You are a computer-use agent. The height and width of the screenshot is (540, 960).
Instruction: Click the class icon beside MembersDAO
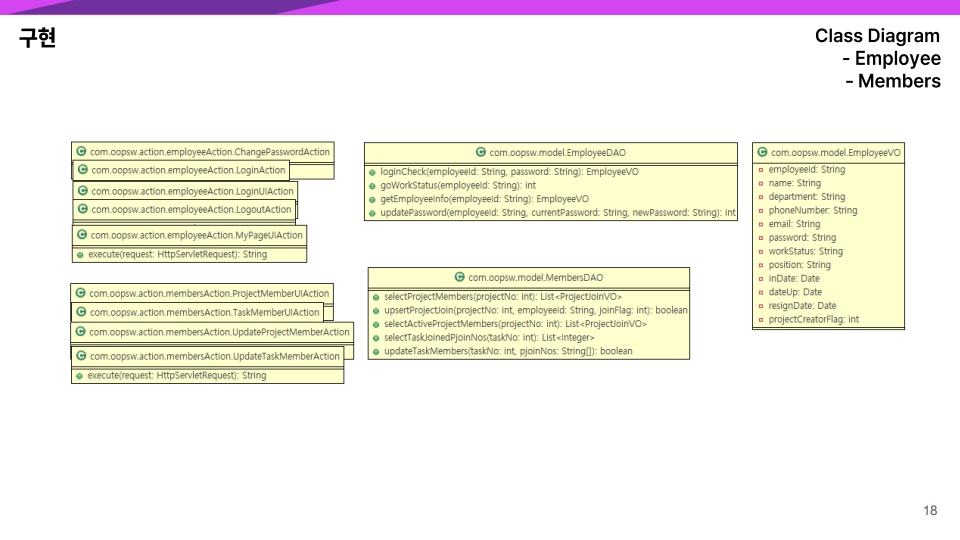(460, 277)
